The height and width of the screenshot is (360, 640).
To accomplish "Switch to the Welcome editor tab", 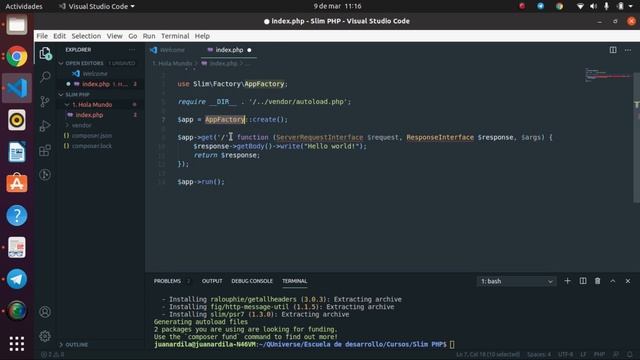I will pyautogui.click(x=172, y=50).
